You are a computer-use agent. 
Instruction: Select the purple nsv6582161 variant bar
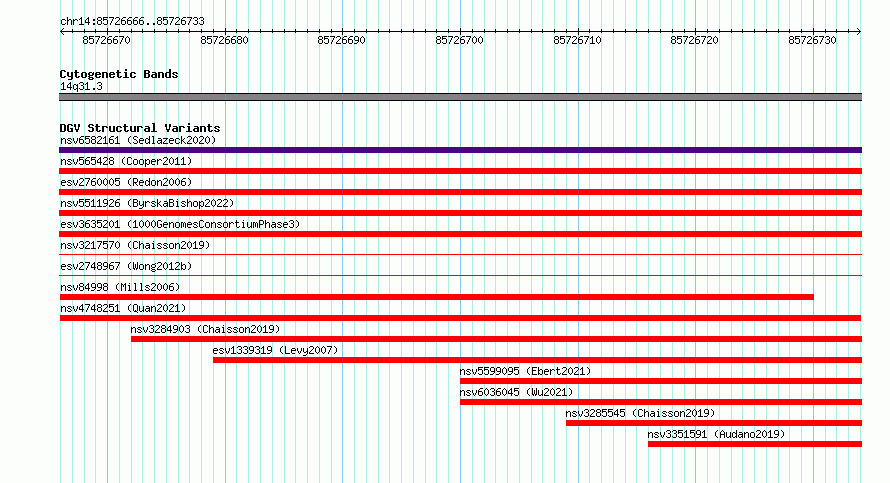click(x=460, y=150)
